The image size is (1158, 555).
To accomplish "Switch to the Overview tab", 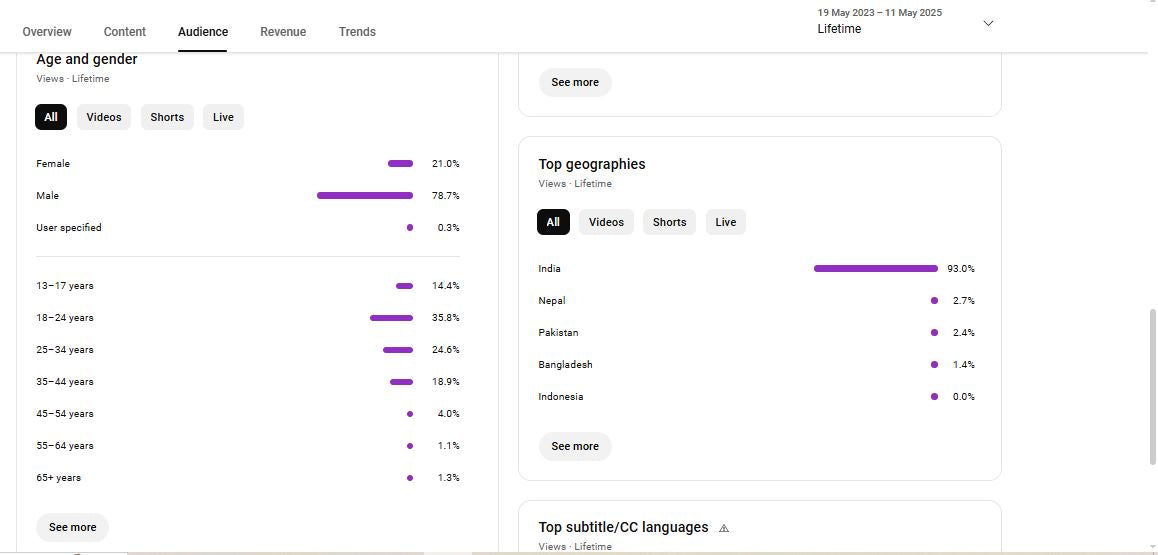I will coord(47,32).
